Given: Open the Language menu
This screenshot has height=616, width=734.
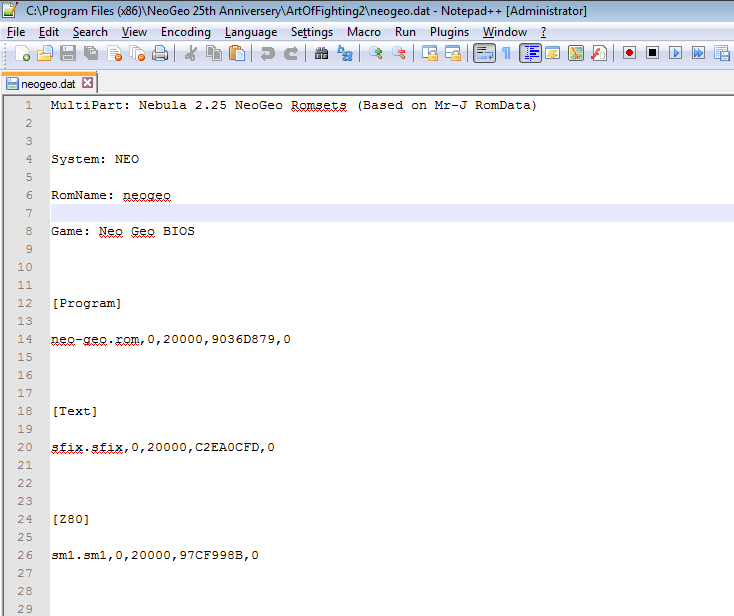Looking at the screenshot, I should pyautogui.click(x=251, y=32).
